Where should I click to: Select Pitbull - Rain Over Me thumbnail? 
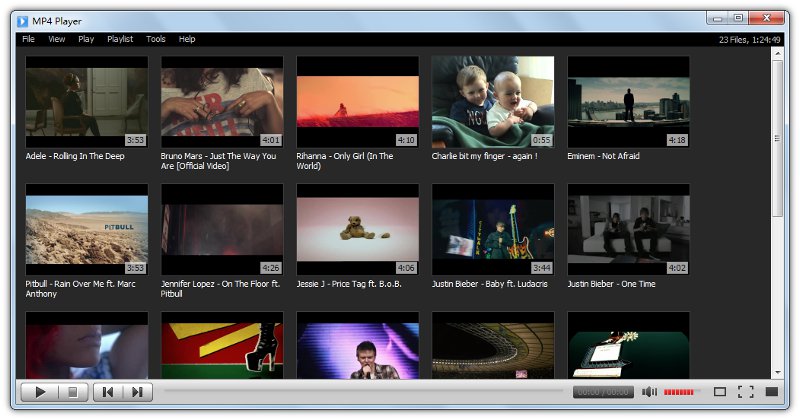click(87, 230)
